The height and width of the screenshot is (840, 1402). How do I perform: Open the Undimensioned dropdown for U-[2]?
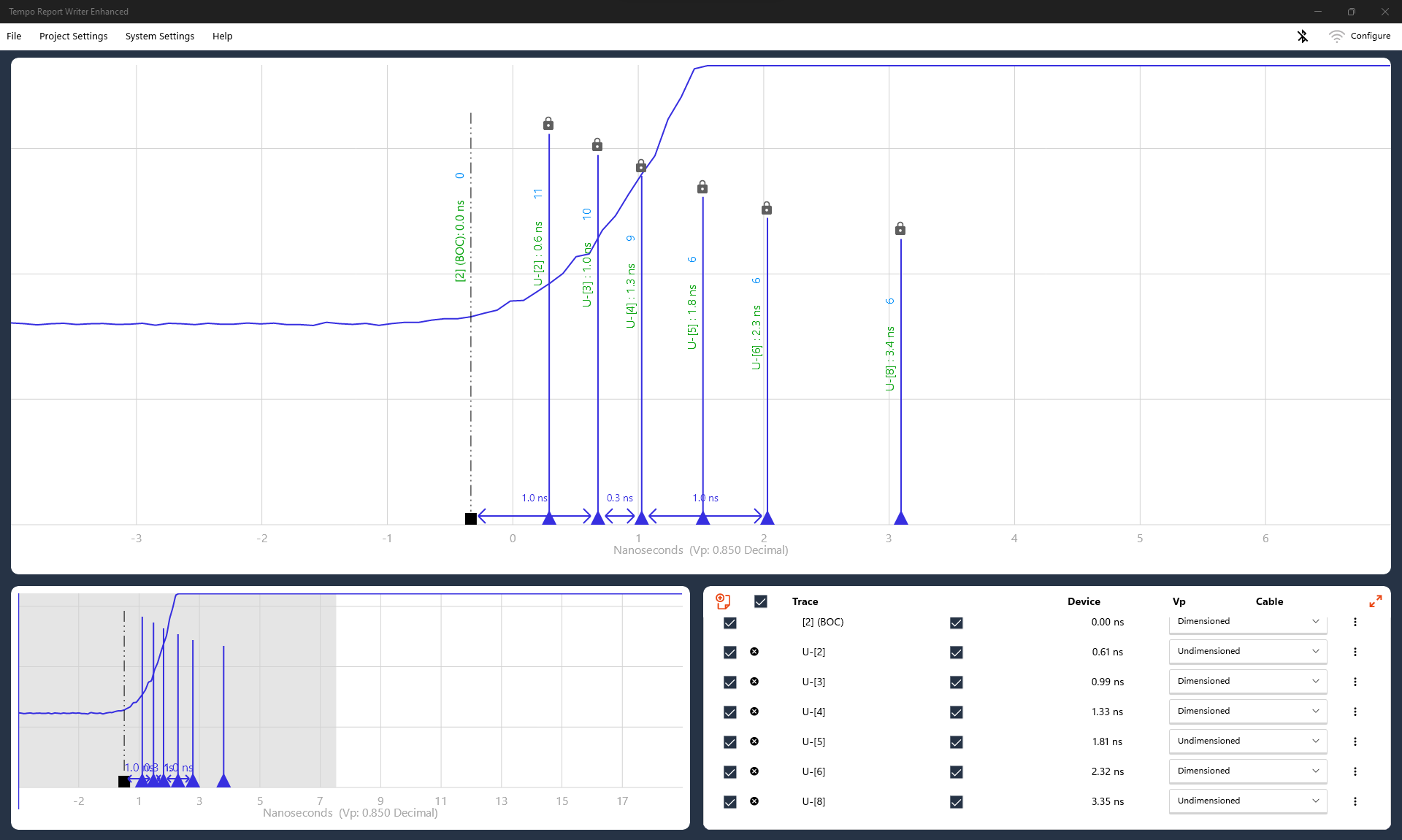tap(1247, 651)
